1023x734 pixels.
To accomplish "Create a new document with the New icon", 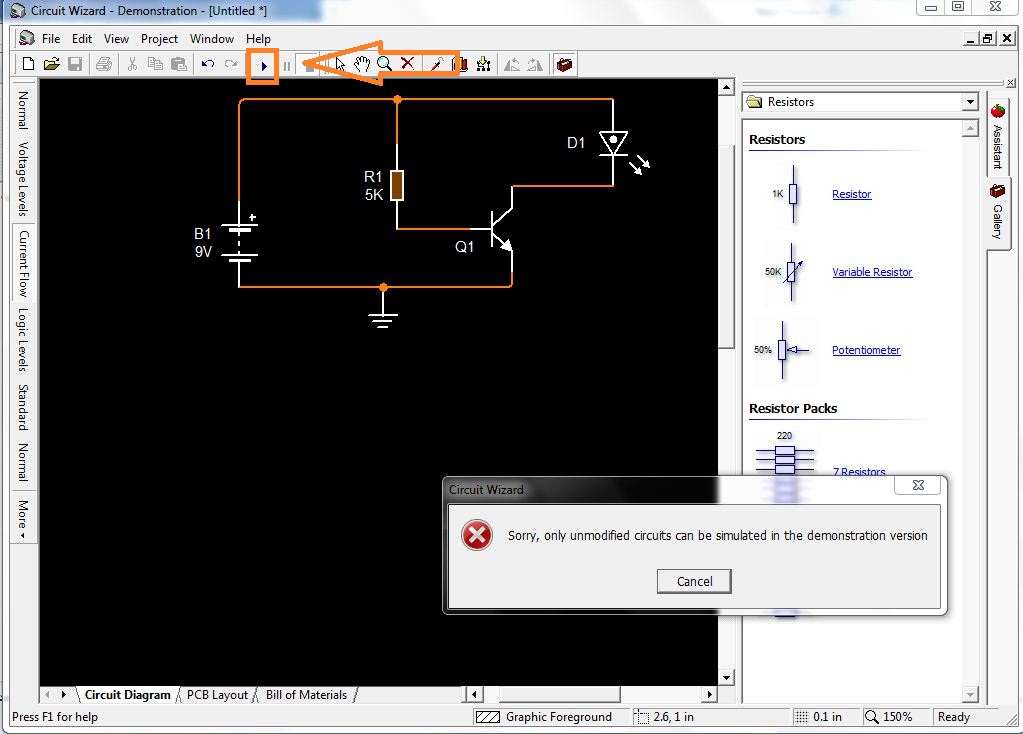I will (28, 64).
